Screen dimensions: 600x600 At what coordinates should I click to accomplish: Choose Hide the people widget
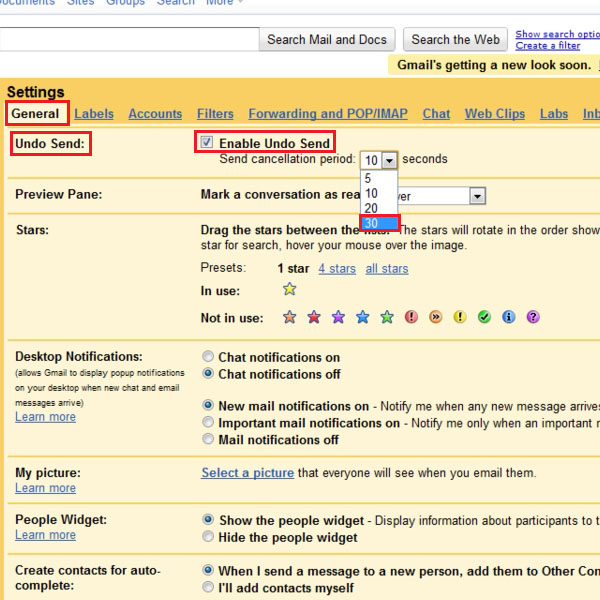pyautogui.click(x=208, y=536)
